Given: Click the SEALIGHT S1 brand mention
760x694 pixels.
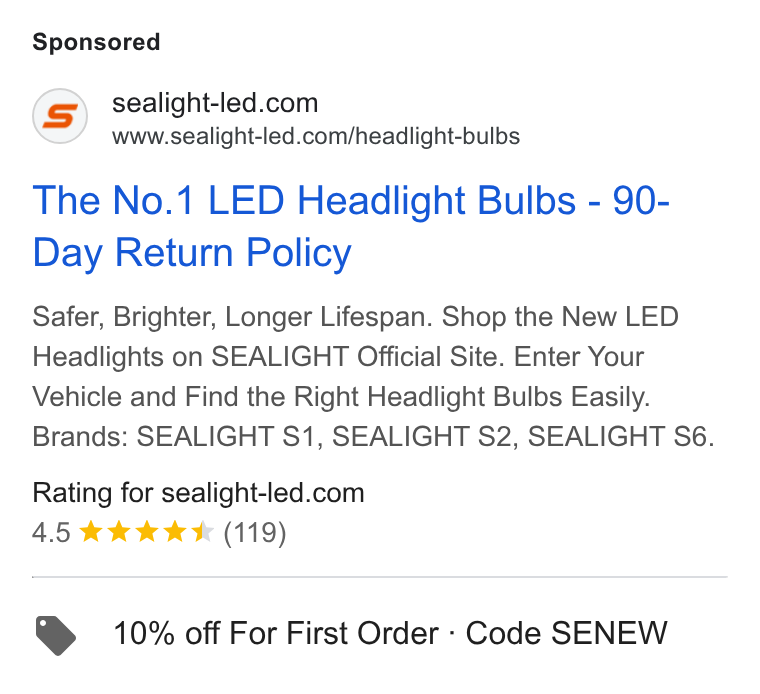Looking at the screenshot, I should (225, 436).
